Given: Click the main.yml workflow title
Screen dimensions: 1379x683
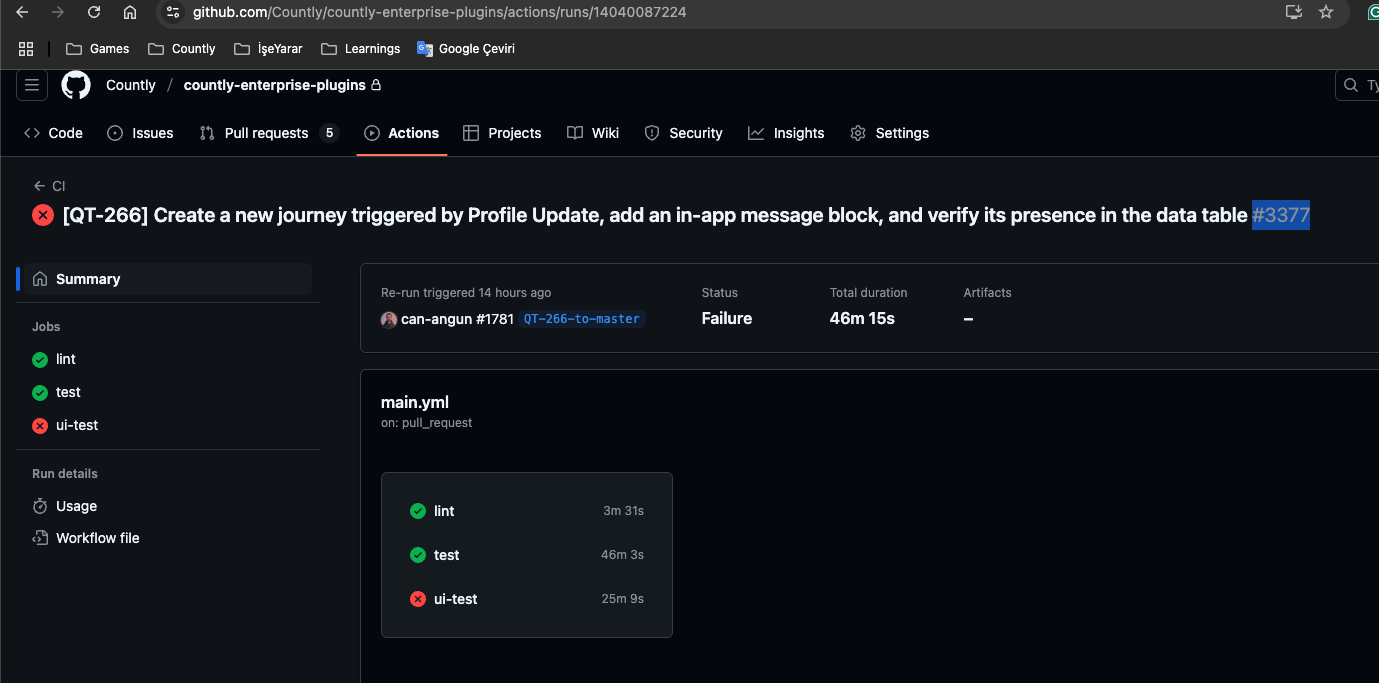Looking at the screenshot, I should 415,402.
